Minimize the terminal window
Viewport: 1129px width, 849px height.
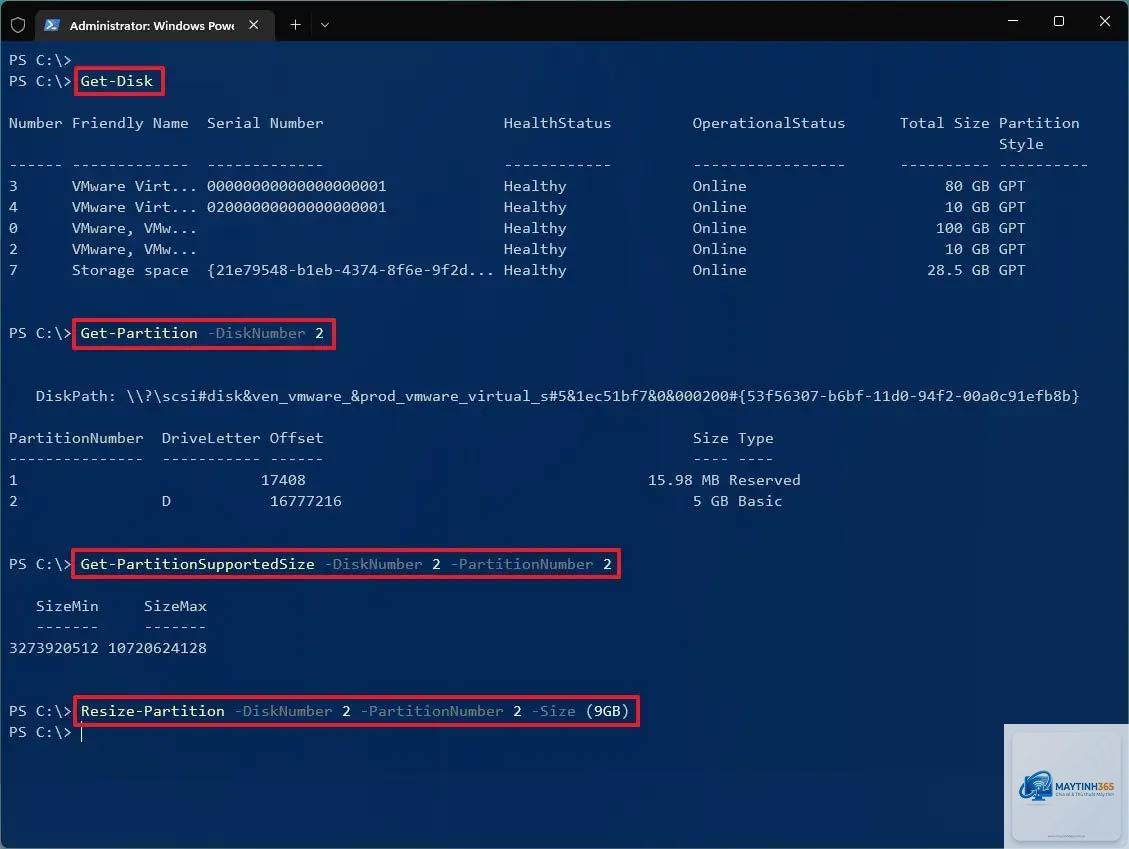(x=1013, y=21)
